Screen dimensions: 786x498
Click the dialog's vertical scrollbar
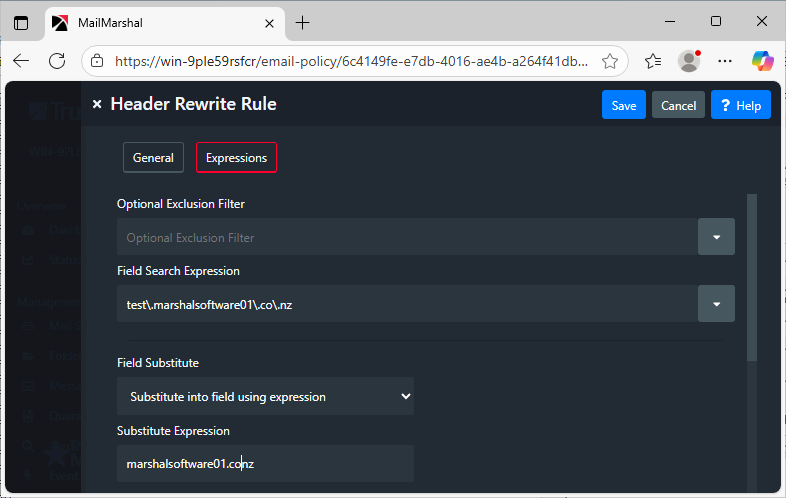click(x=752, y=280)
